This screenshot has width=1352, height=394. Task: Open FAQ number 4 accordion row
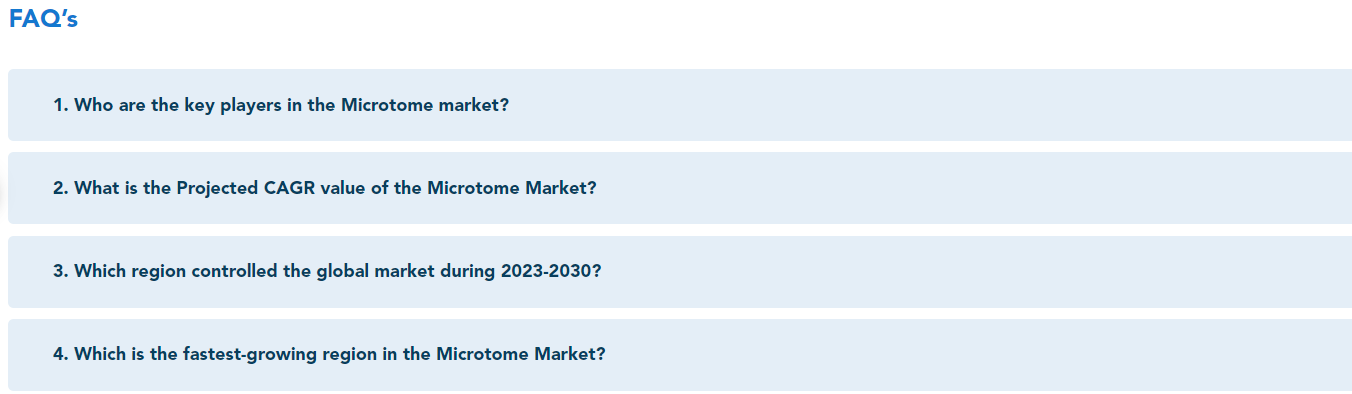coord(680,355)
